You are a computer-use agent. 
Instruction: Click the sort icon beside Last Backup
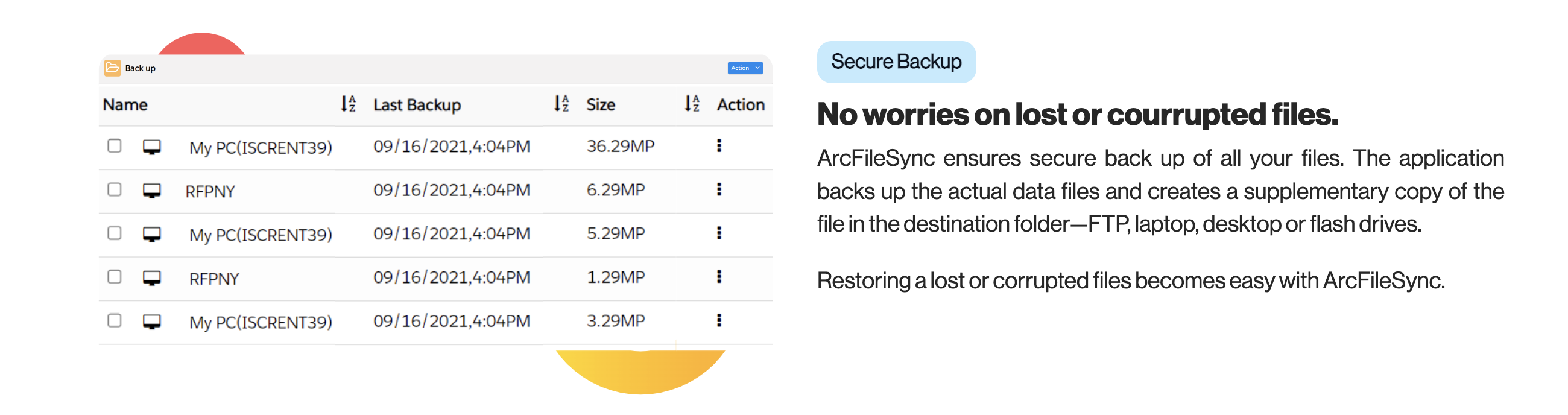coord(561,104)
